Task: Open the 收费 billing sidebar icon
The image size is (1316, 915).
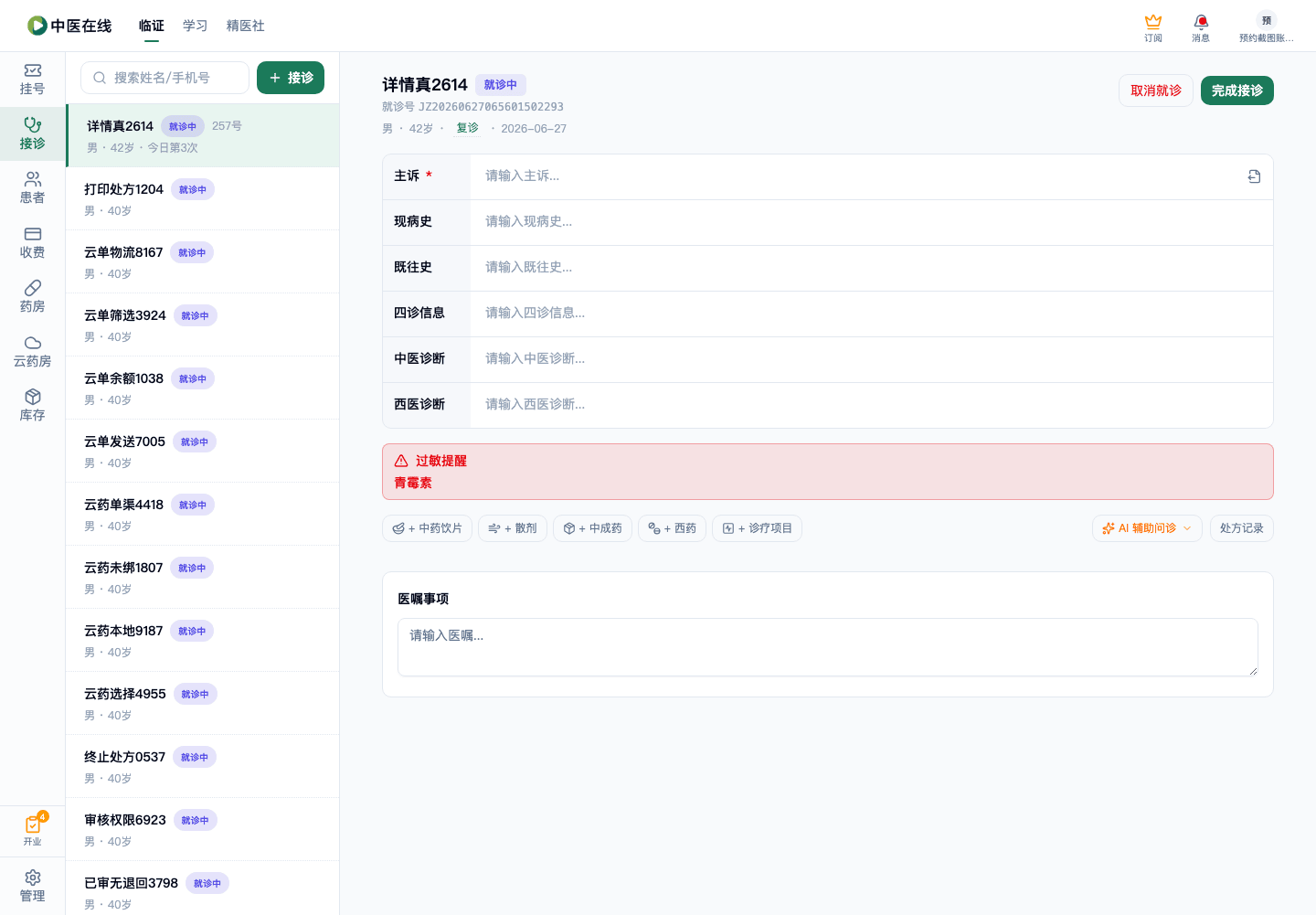Action: tap(32, 242)
